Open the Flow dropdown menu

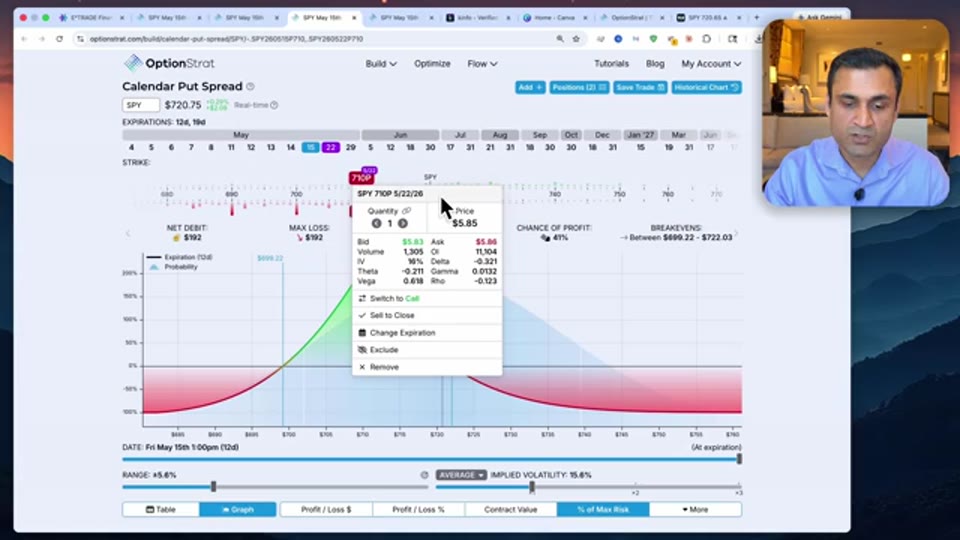pyautogui.click(x=482, y=64)
